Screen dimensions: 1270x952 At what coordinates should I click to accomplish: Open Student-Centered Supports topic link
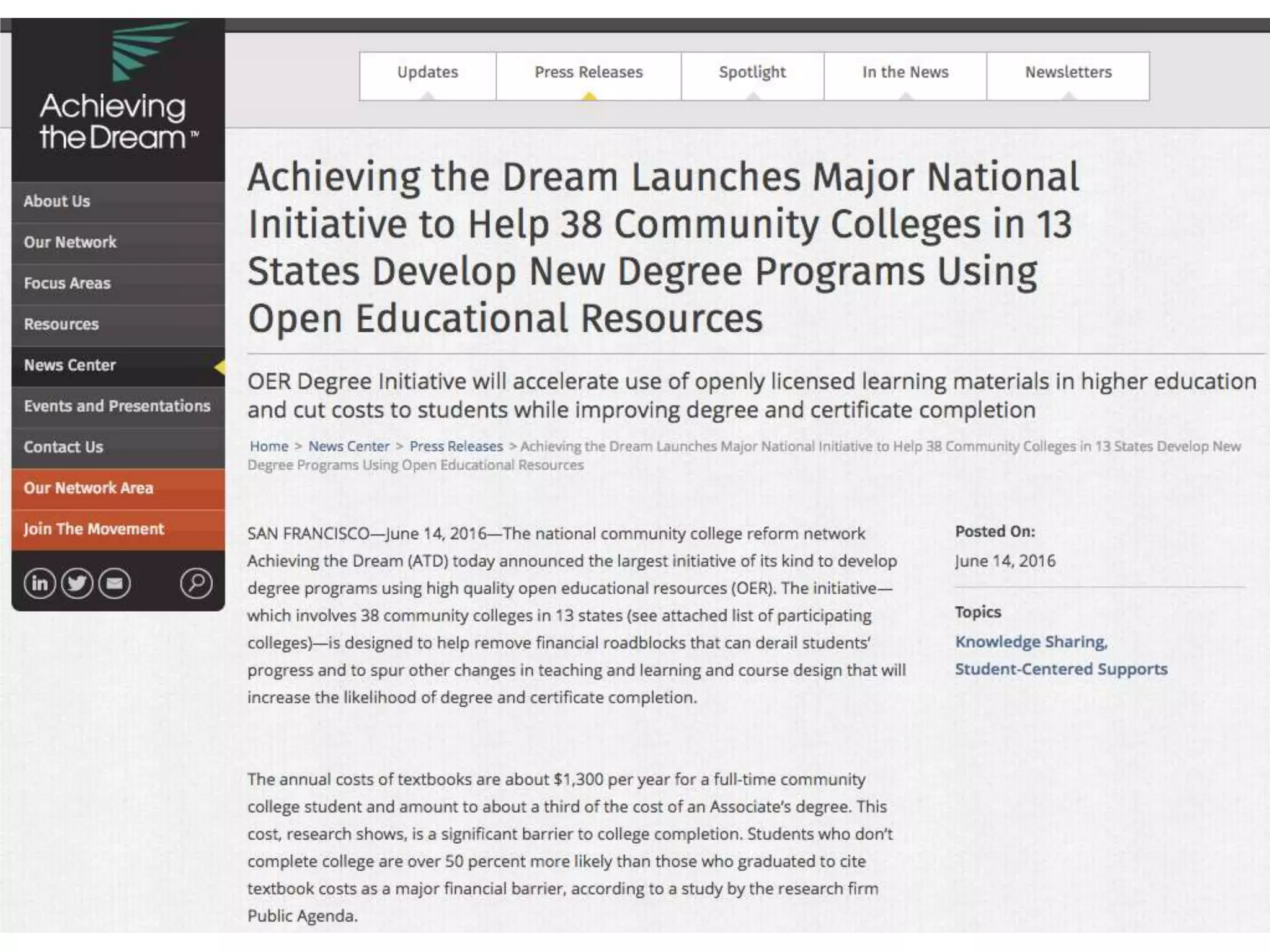pyautogui.click(x=1060, y=669)
